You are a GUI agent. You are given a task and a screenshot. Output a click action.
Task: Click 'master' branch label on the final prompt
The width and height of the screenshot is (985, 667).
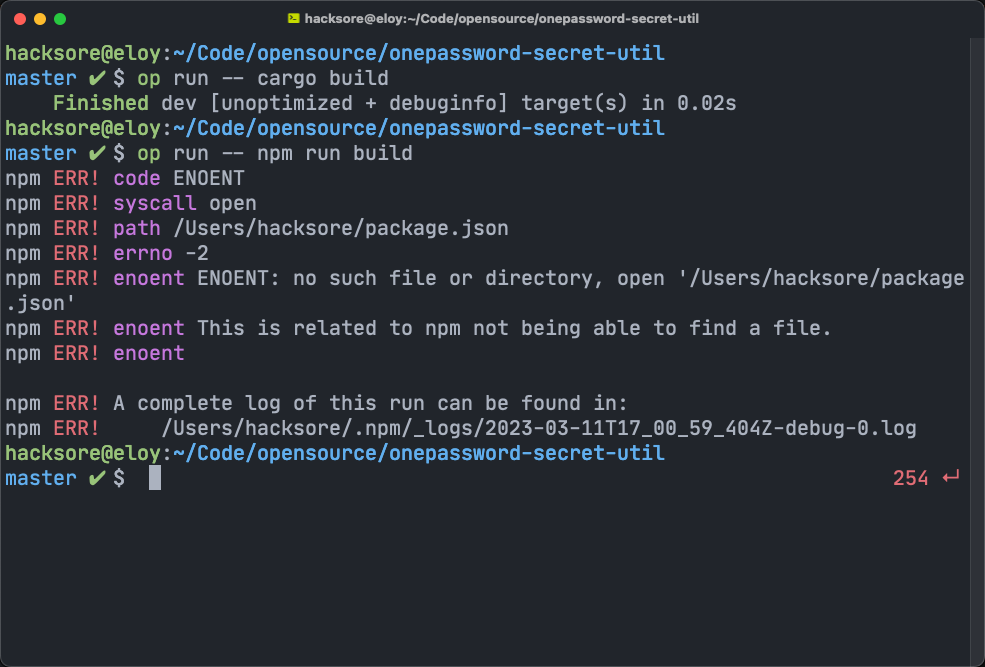point(40,478)
